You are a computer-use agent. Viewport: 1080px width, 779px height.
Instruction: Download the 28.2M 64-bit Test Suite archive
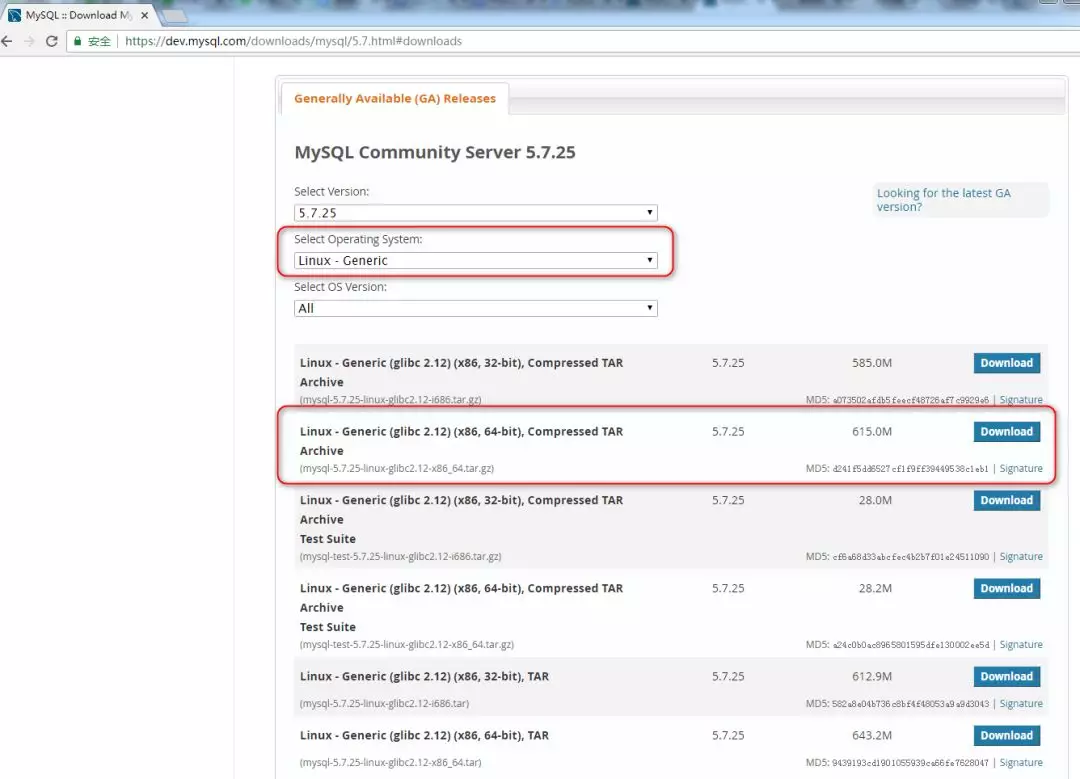tap(1006, 589)
